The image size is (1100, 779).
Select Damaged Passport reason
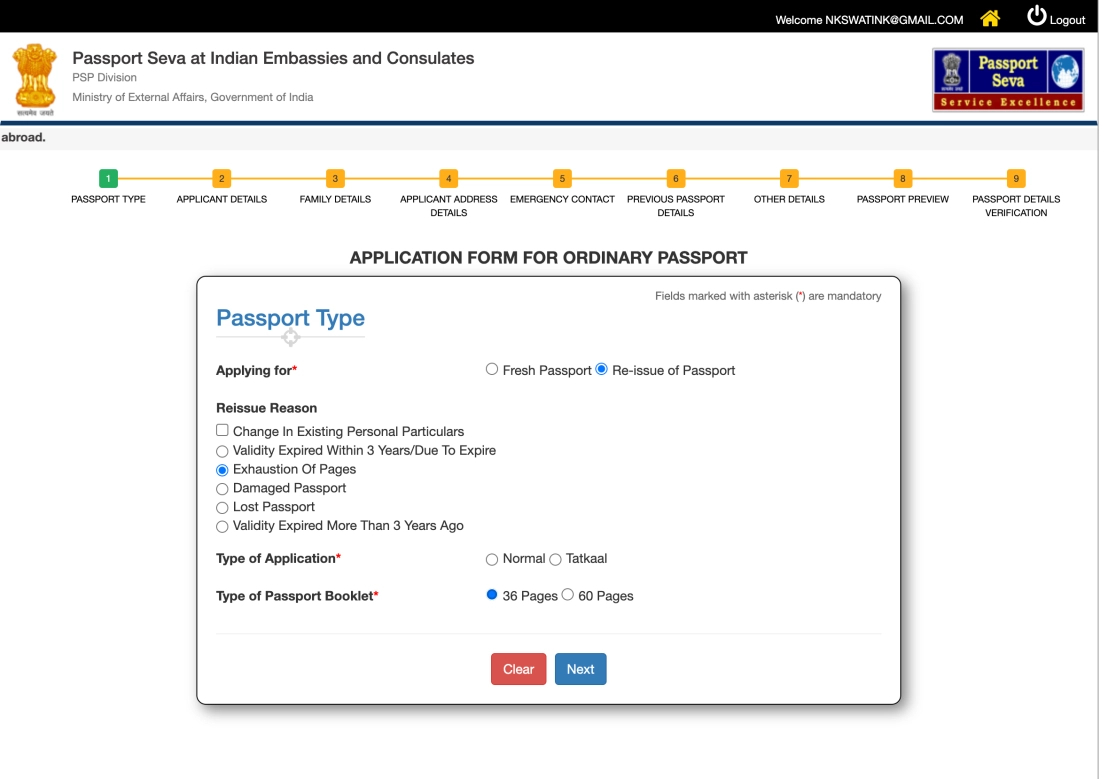222,489
